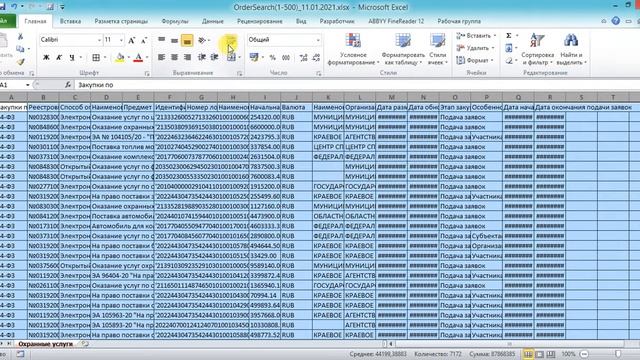
Task: Increase indent in the alignment group
Action: pos(214,58)
